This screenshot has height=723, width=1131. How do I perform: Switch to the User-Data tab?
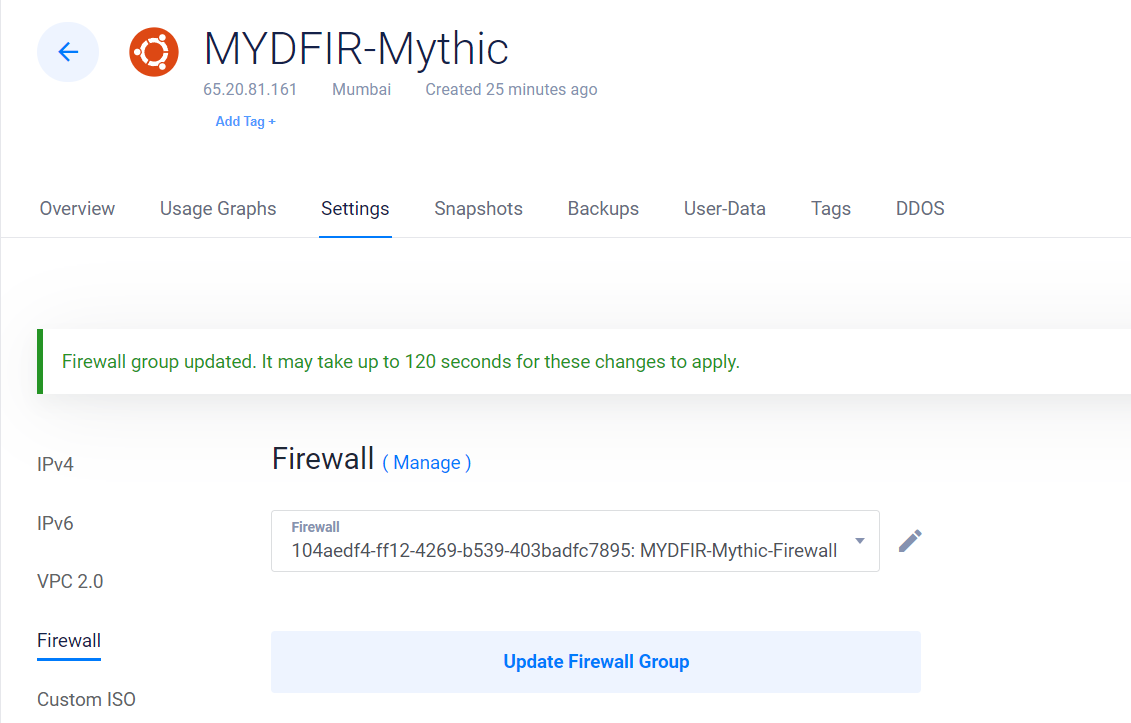click(x=724, y=209)
